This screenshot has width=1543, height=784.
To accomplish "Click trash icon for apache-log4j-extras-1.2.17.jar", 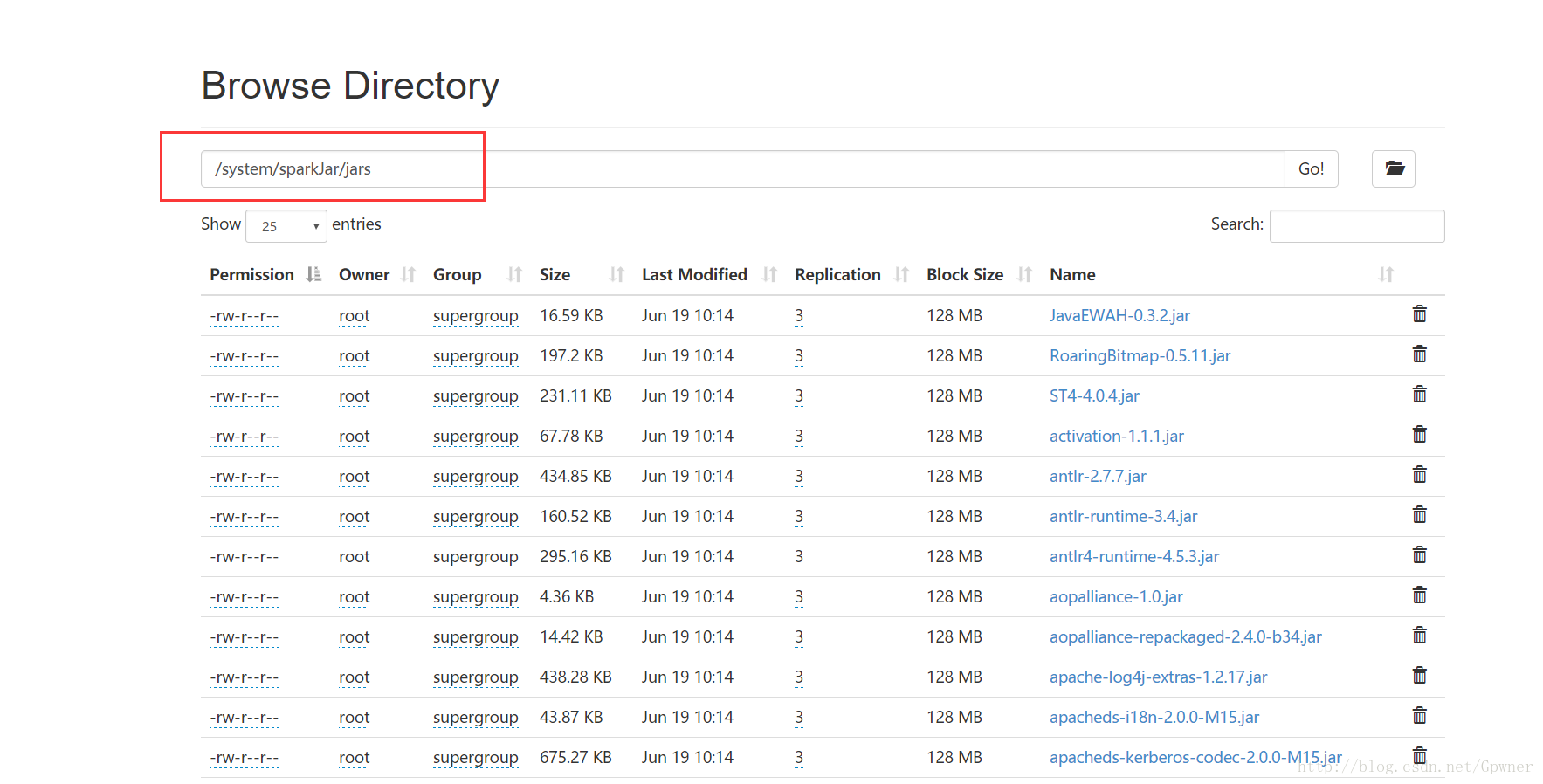I will pyautogui.click(x=1419, y=676).
